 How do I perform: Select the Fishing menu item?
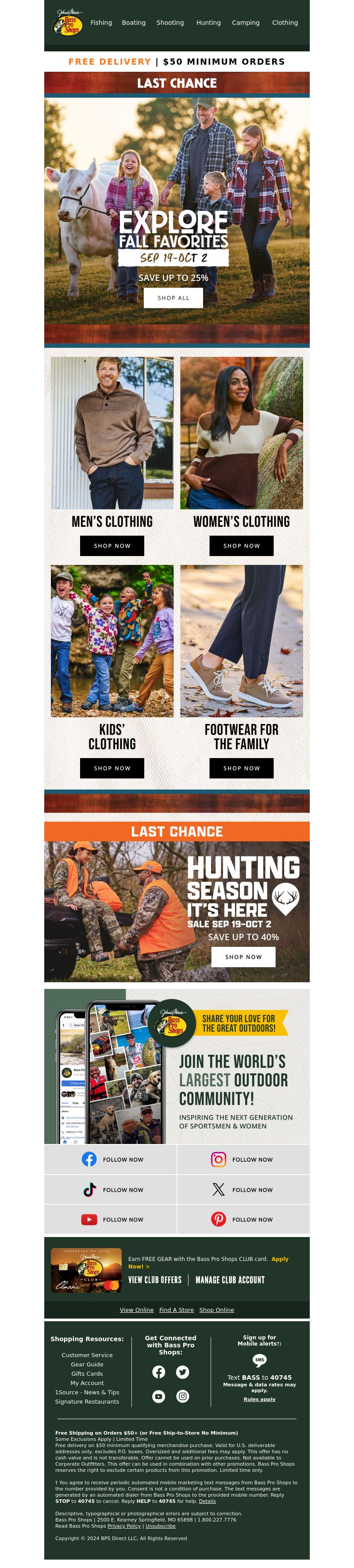101,23
